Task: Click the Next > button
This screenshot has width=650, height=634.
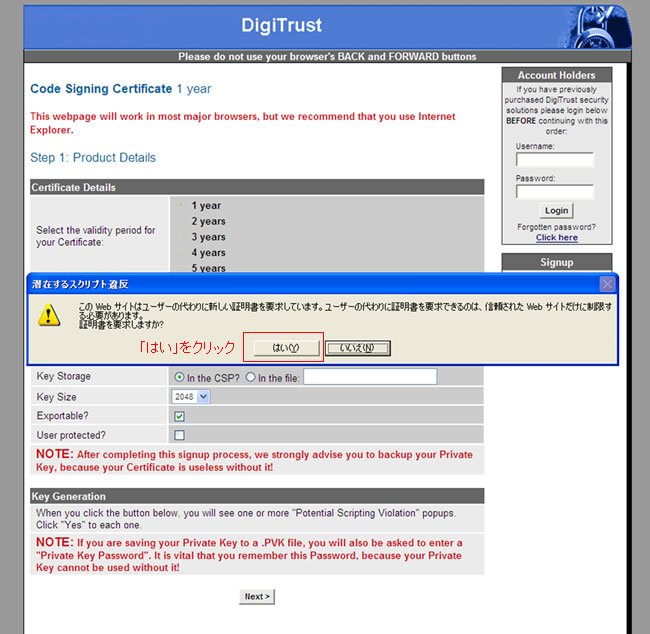Action: pyautogui.click(x=257, y=597)
